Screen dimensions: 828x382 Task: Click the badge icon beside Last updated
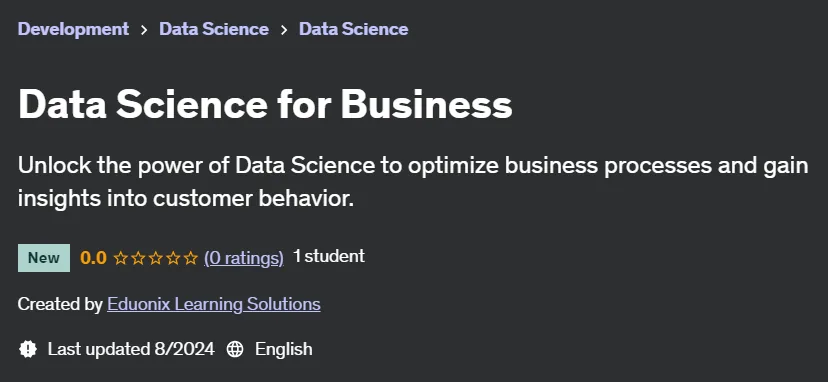pyautogui.click(x=27, y=349)
